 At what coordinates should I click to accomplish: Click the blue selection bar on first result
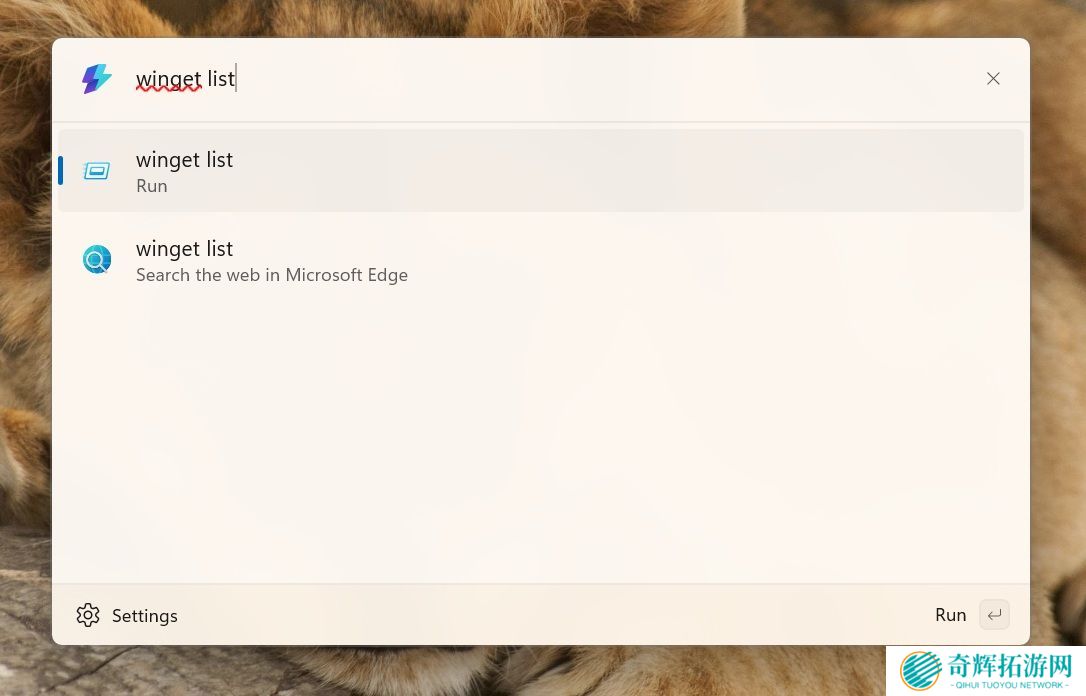coord(61,171)
